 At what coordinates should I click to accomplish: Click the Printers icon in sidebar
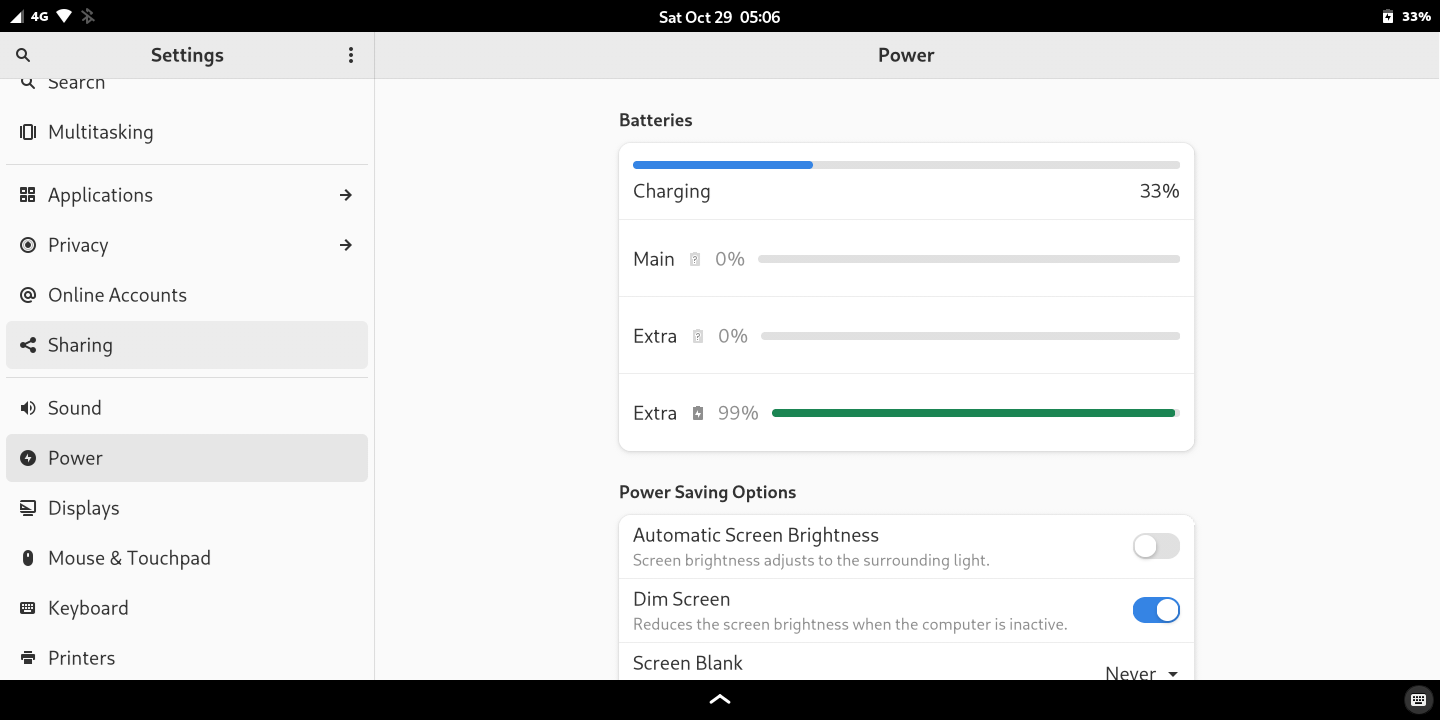(x=28, y=658)
